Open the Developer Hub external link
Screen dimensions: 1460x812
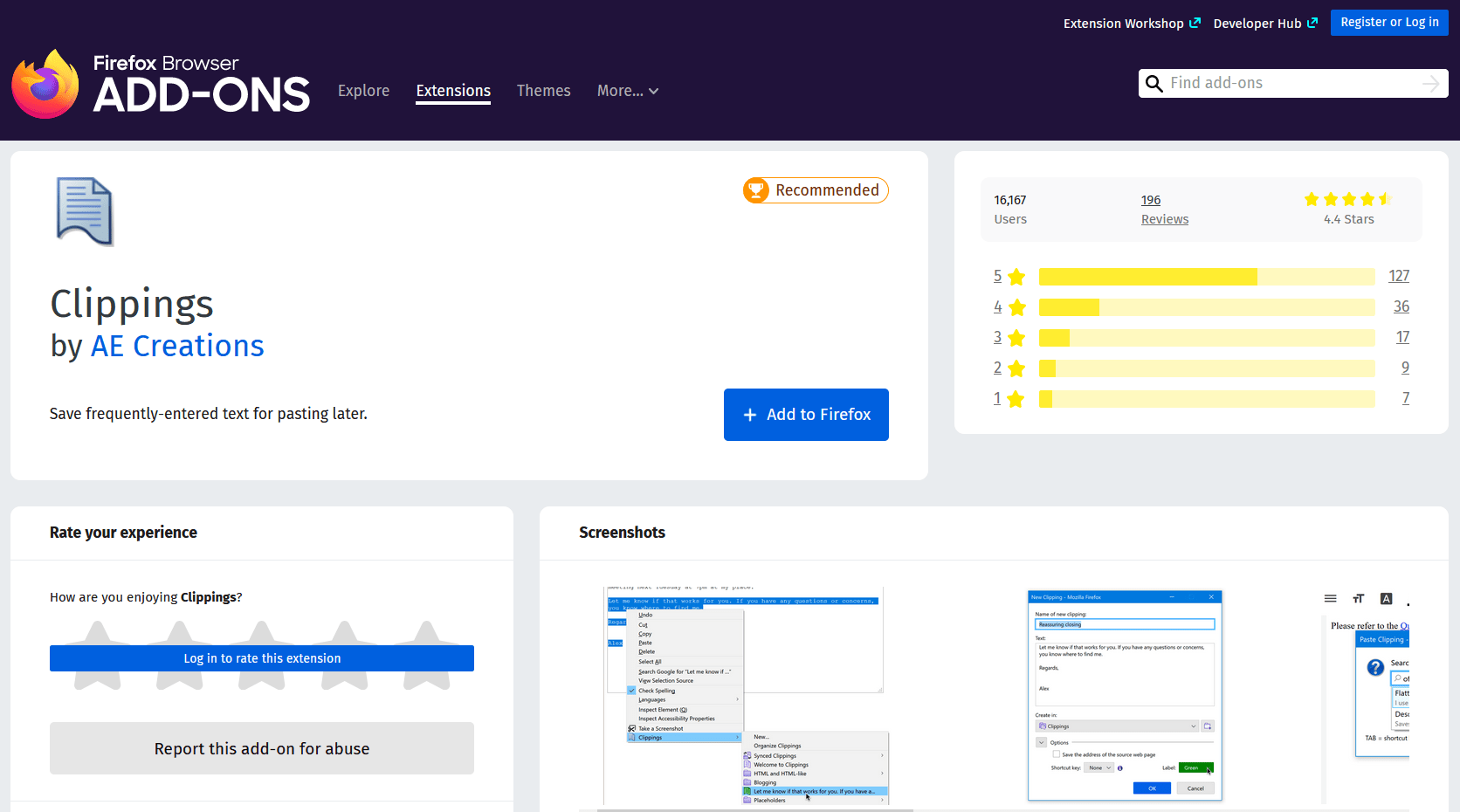[1264, 24]
